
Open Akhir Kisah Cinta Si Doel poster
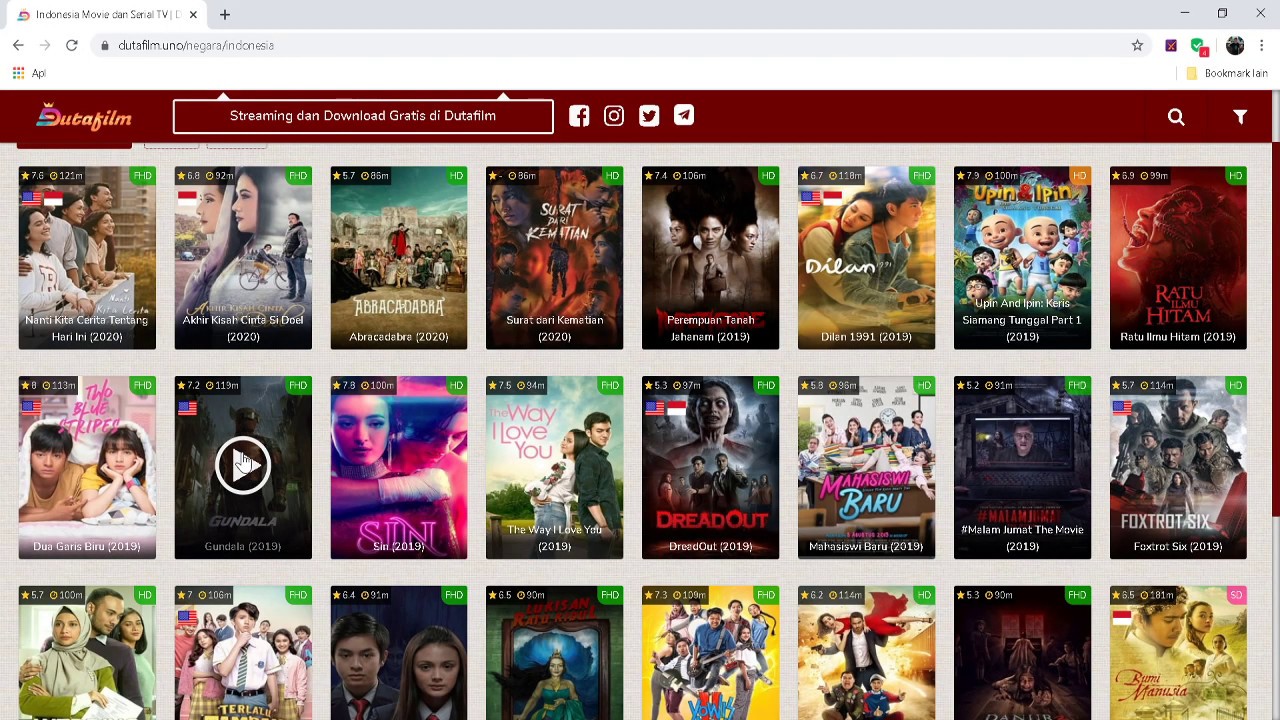coord(243,258)
